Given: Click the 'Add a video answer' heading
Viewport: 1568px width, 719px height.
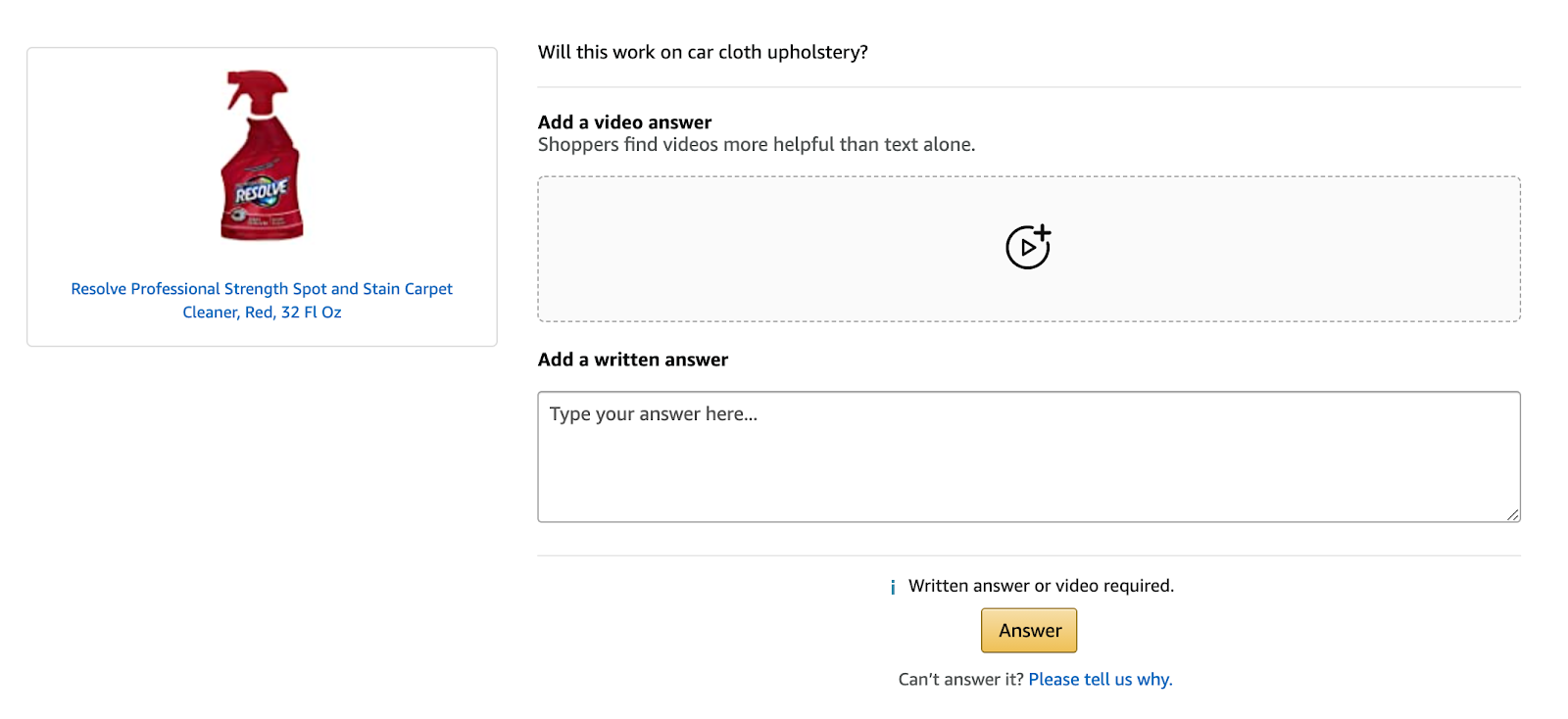Looking at the screenshot, I should click(x=624, y=122).
